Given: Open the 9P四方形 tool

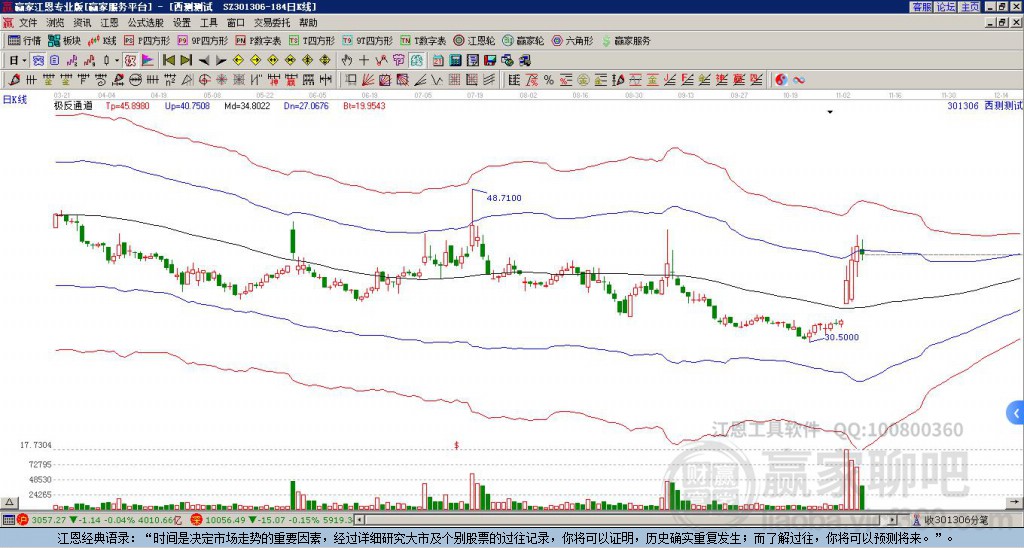Looking at the screenshot, I should pyautogui.click(x=202, y=40).
